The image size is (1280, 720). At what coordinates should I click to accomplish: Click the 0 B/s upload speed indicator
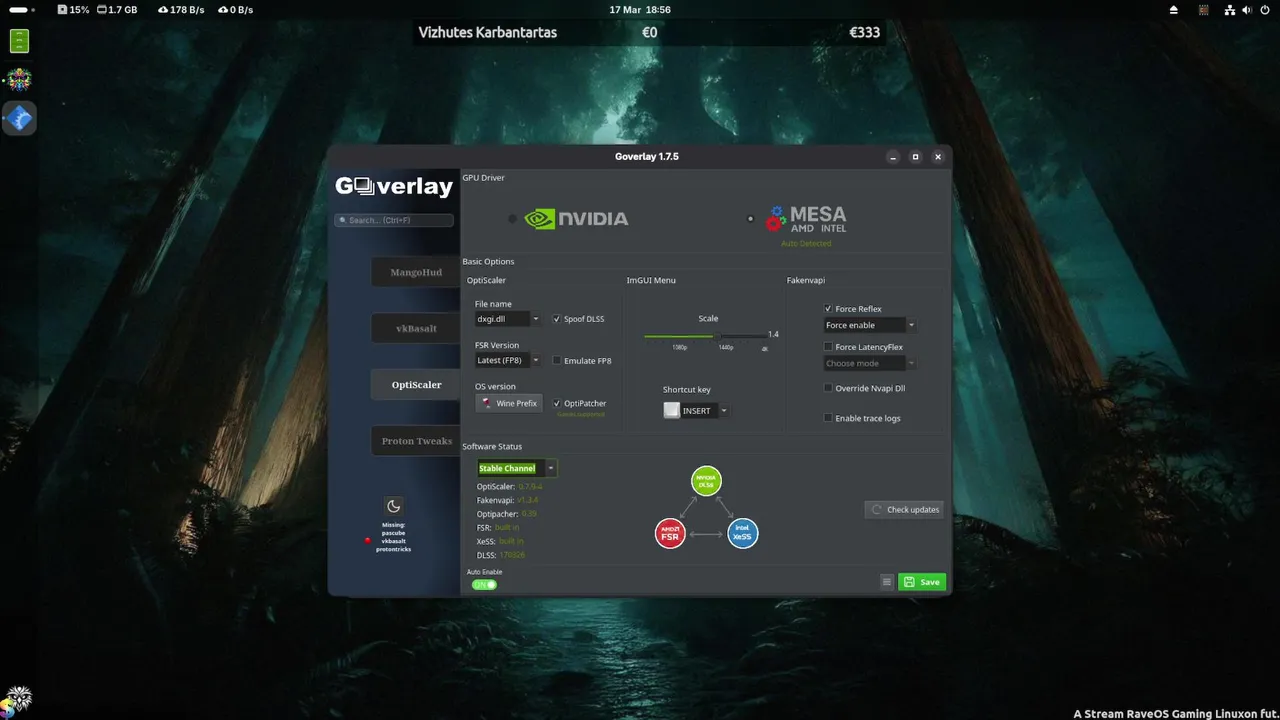235,9
